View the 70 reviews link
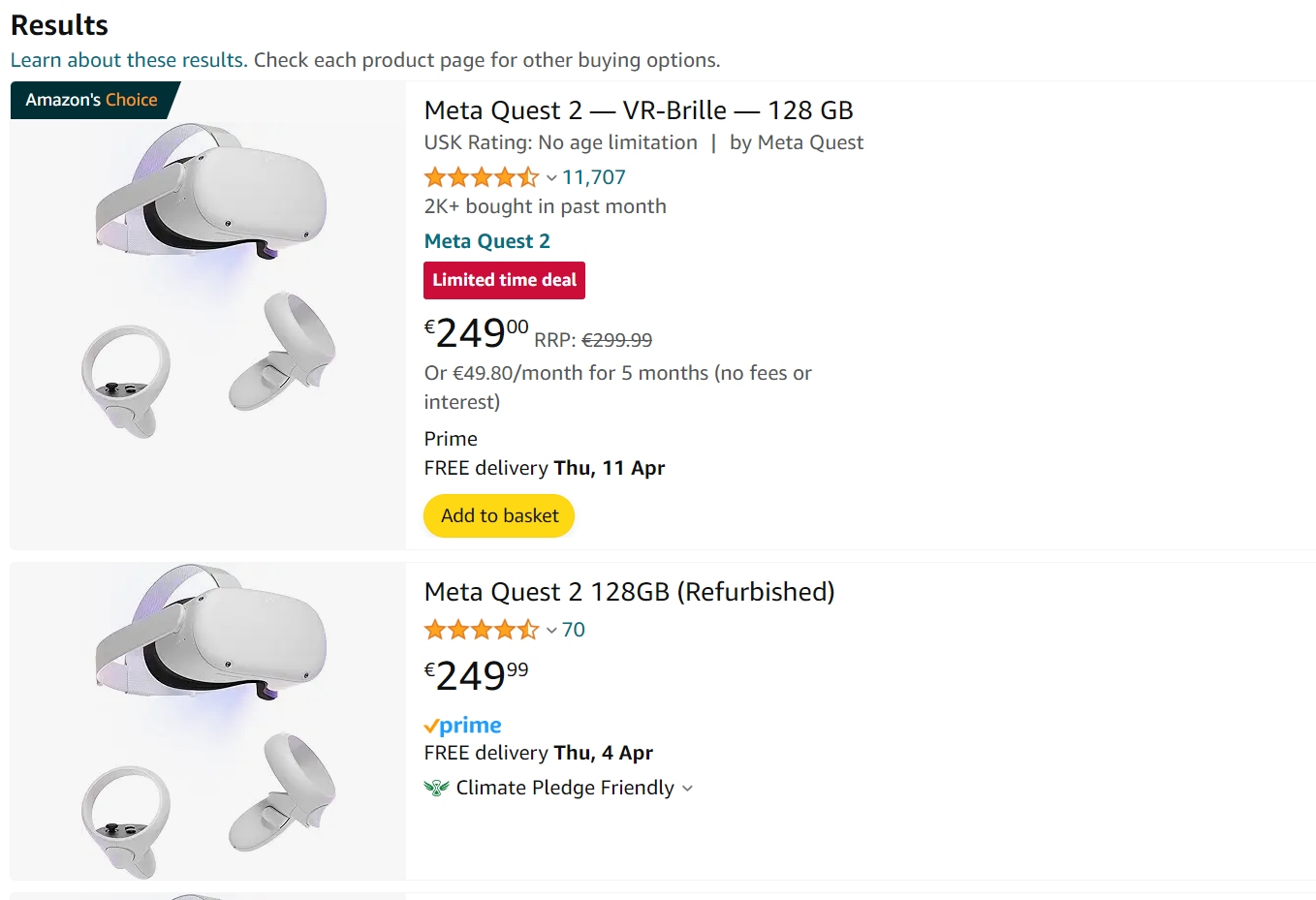 point(574,630)
